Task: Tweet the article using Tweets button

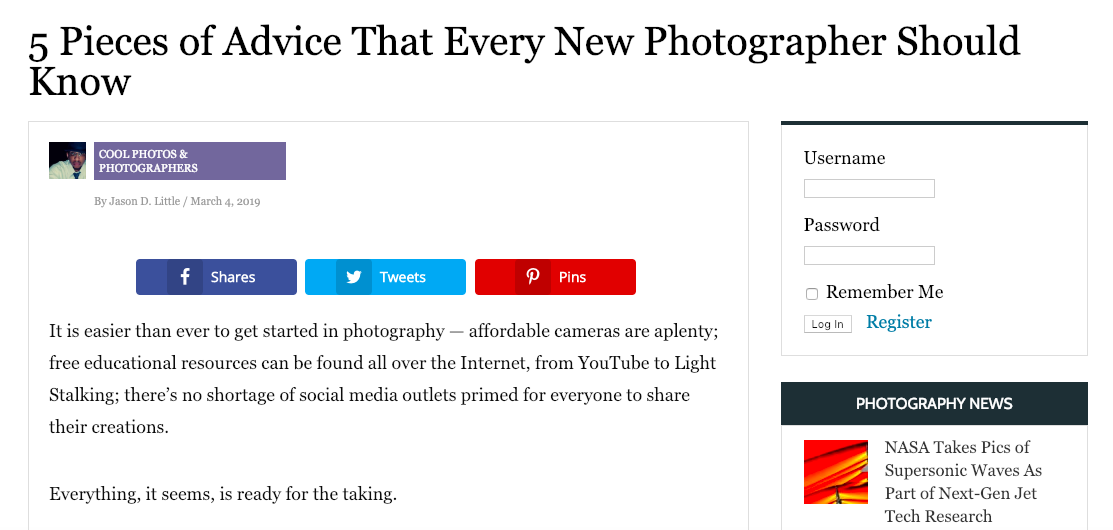Action: coord(402,277)
